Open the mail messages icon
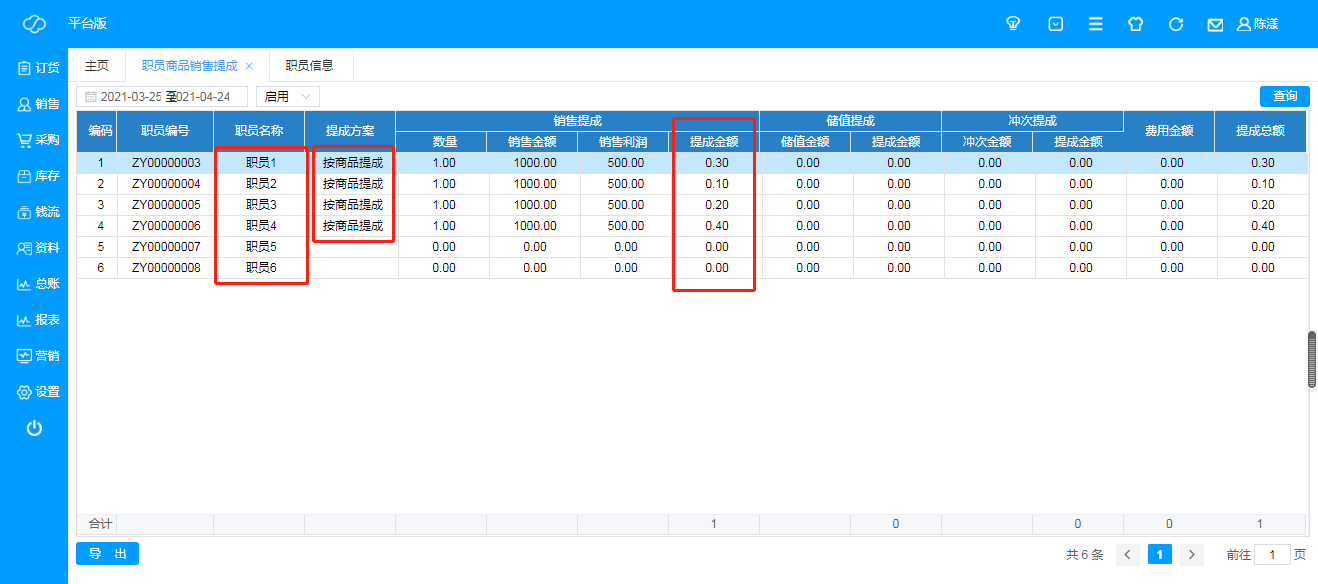This screenshot has width=1318, height=584. coord(1215,24)
